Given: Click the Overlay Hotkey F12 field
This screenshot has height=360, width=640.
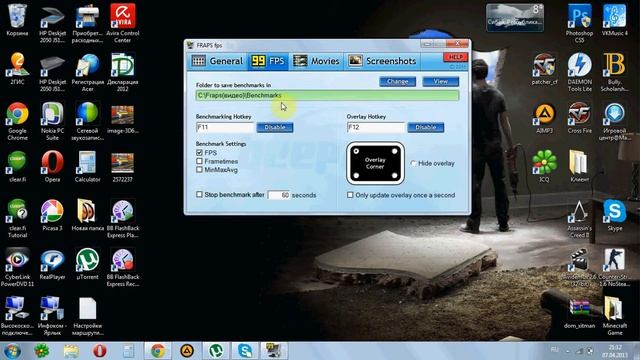Looking at the screenshot, I should click(x=376, y=127).
